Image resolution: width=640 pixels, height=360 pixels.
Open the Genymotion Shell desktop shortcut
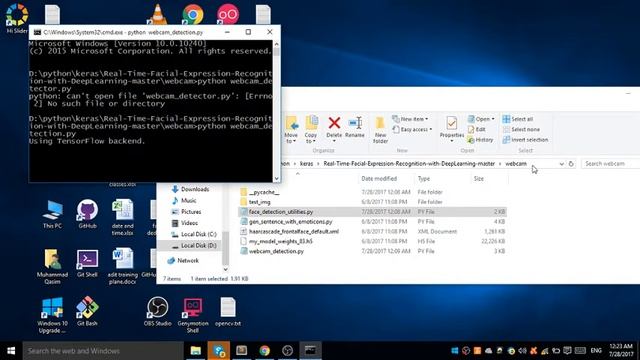(x=193, y=315)
